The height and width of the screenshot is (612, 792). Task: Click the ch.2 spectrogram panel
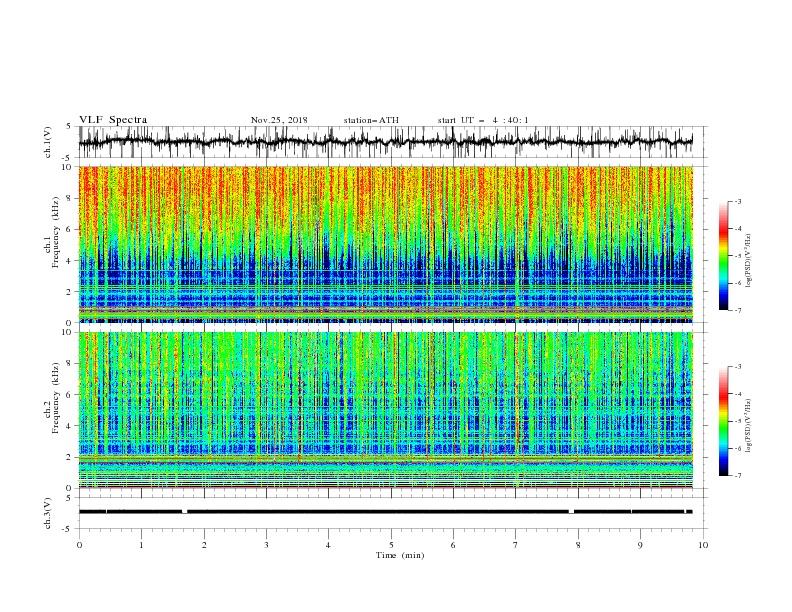click(385, 410)
